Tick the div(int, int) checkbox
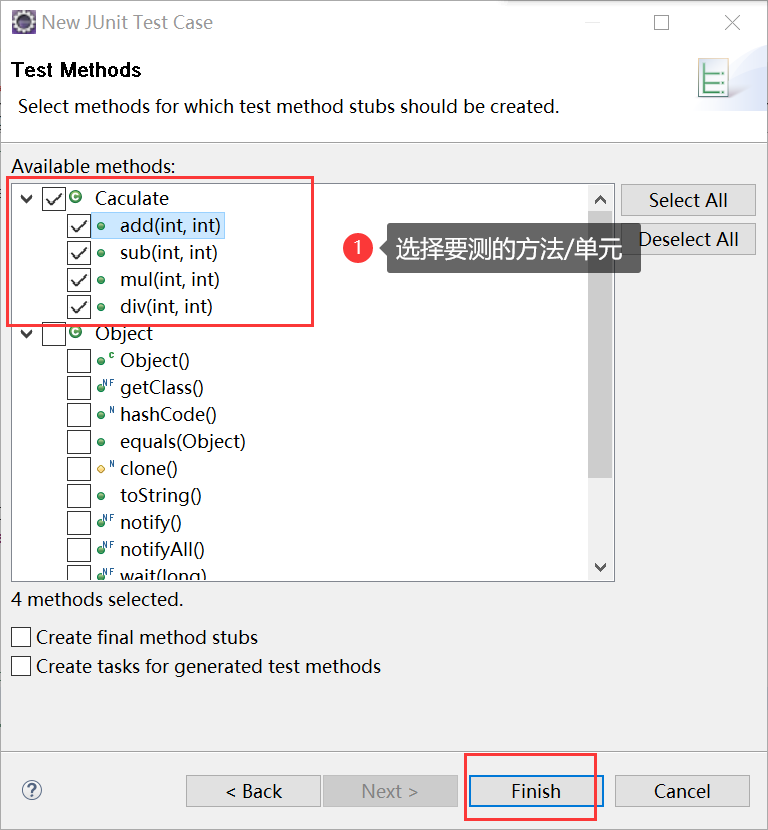The height and width of the screenshot is (830, 768). point(79,307)
